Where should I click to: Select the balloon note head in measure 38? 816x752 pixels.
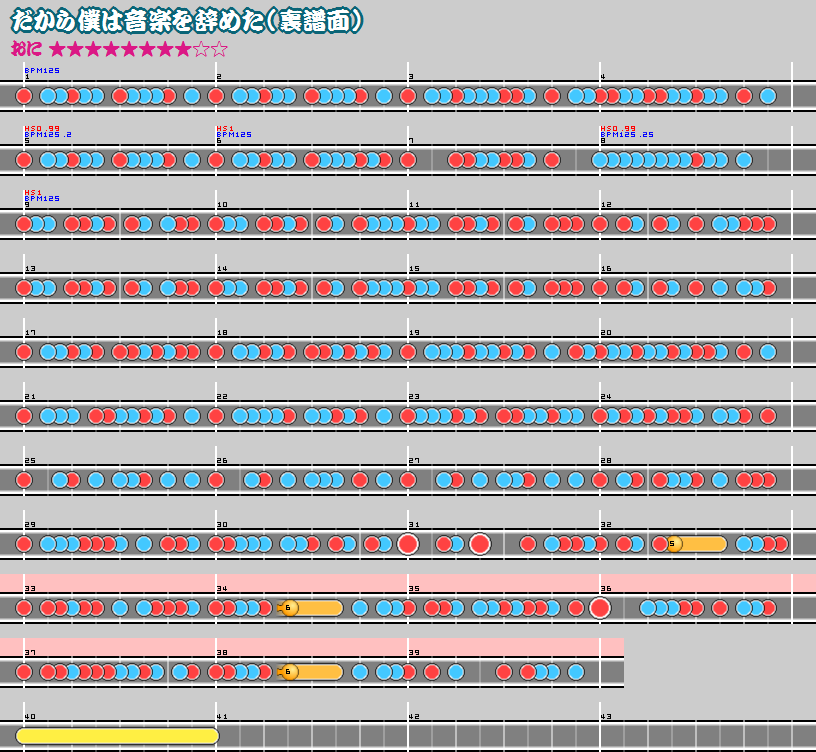pyautogui.click(x=289, y=672)
